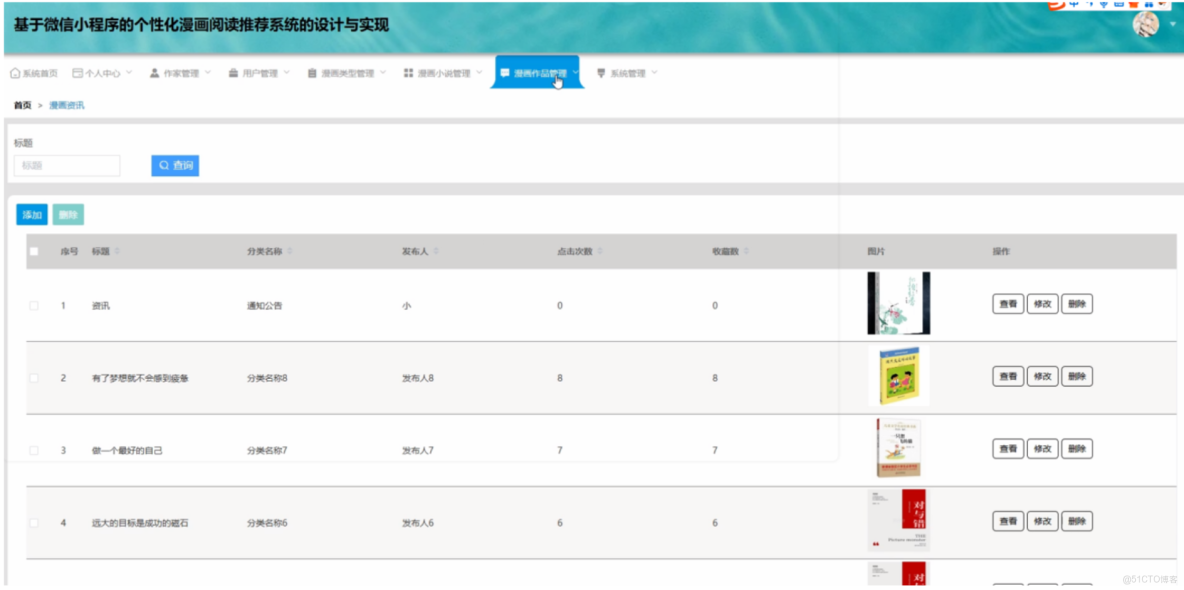The height and width of the screenshot is (590, 1184).
Task: Click 修改 for the 资讯 row
Action: pyautogui.click(x=1043, y=304)
